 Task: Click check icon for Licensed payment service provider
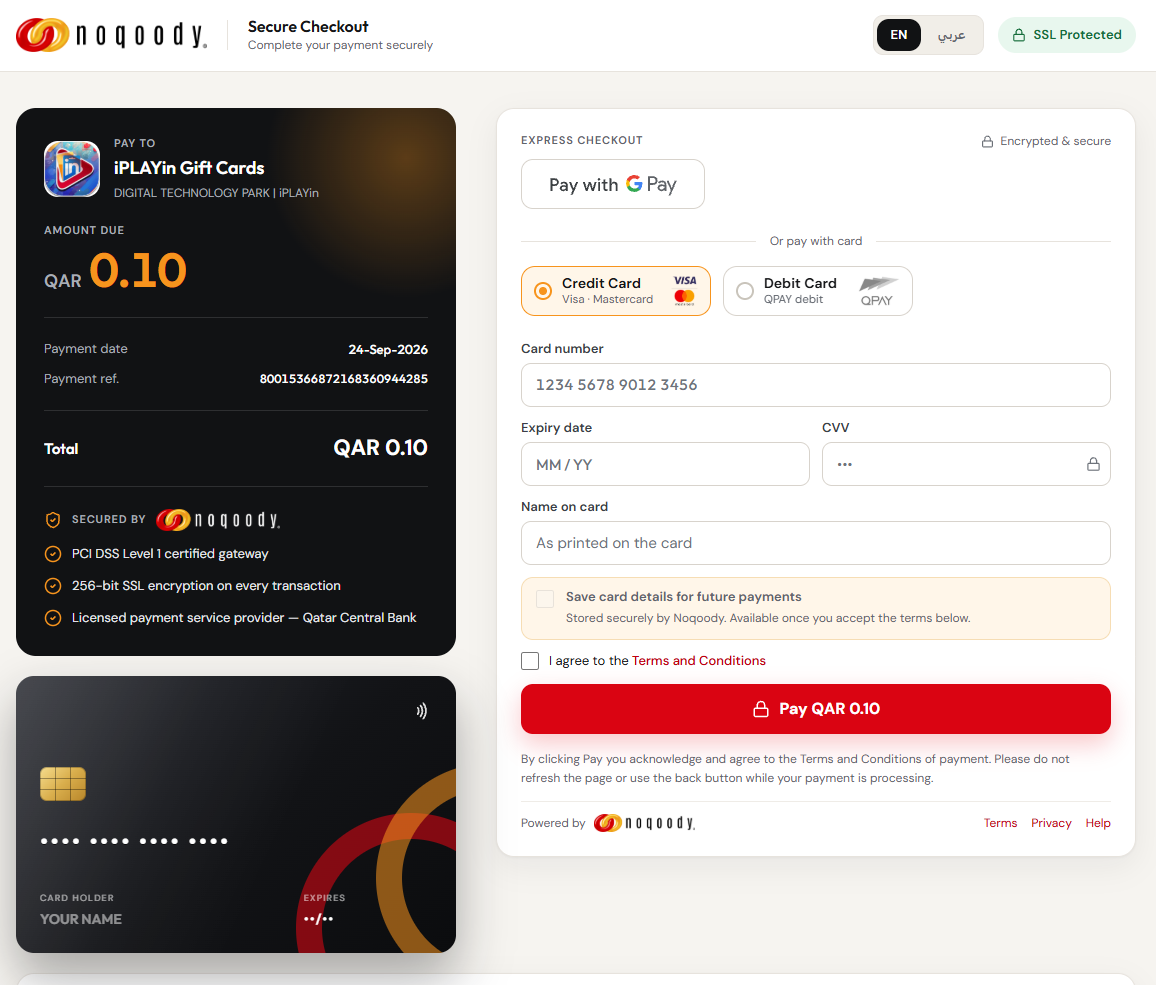coord(53,618)
